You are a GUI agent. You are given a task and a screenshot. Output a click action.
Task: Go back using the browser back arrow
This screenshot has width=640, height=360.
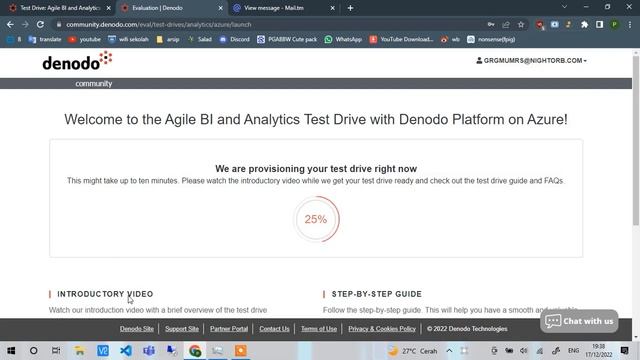[x=10, y=24]
